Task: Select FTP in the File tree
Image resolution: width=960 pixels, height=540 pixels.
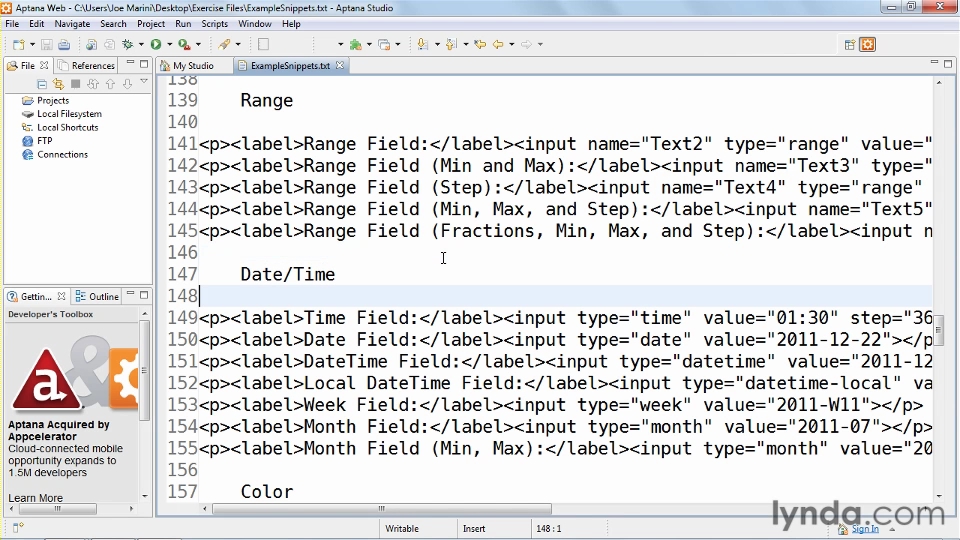Action: tap(45, 141)
